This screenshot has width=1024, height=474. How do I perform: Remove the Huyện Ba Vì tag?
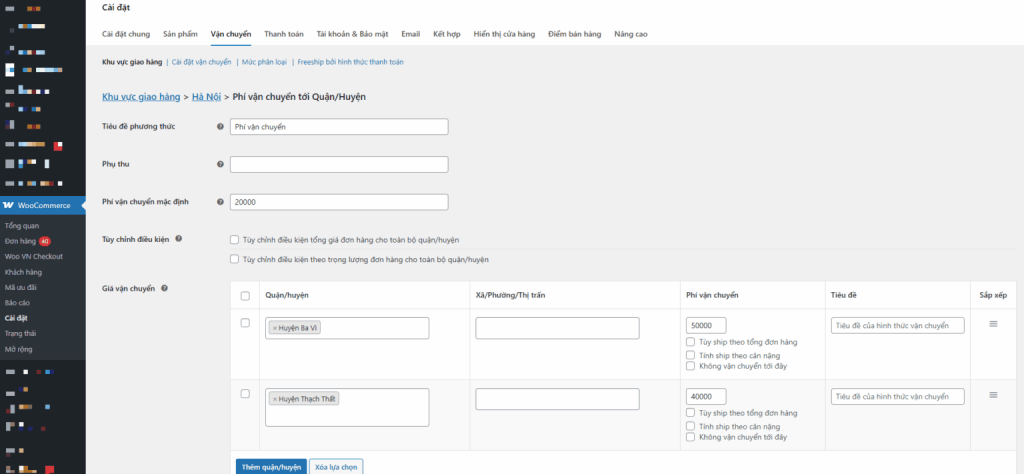pyautogui.click(x=275, y=328)
